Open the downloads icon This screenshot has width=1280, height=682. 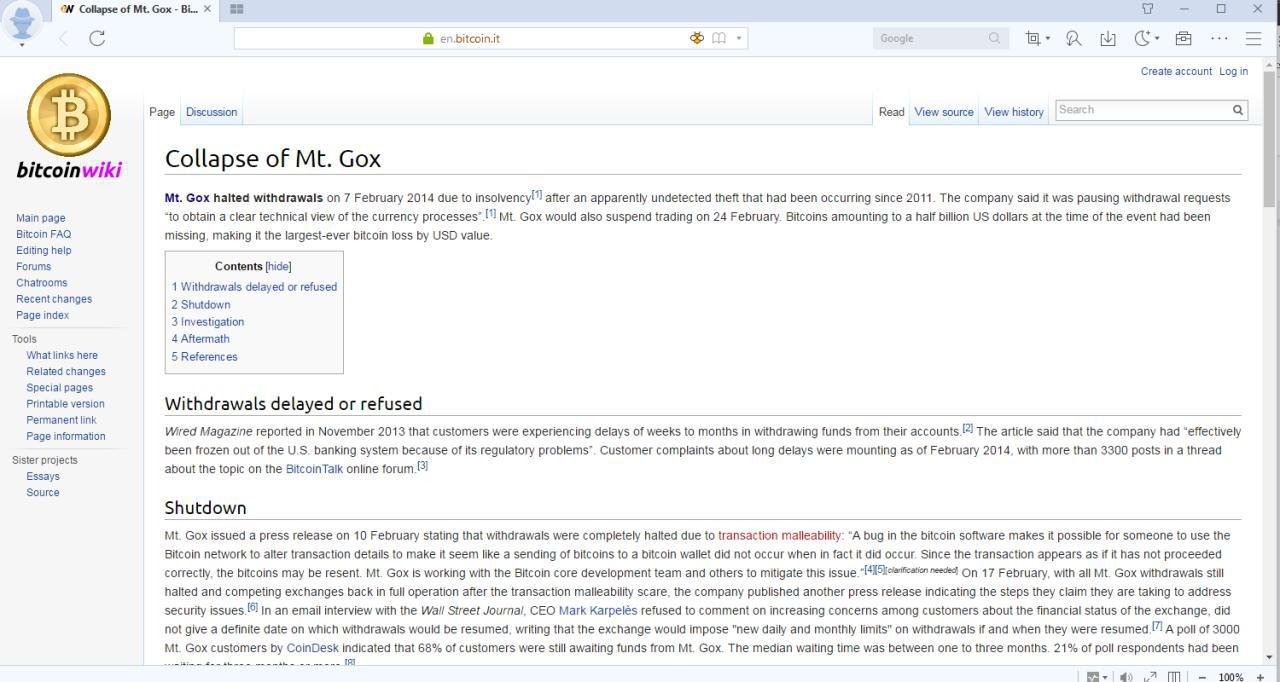click(1108, 38)
